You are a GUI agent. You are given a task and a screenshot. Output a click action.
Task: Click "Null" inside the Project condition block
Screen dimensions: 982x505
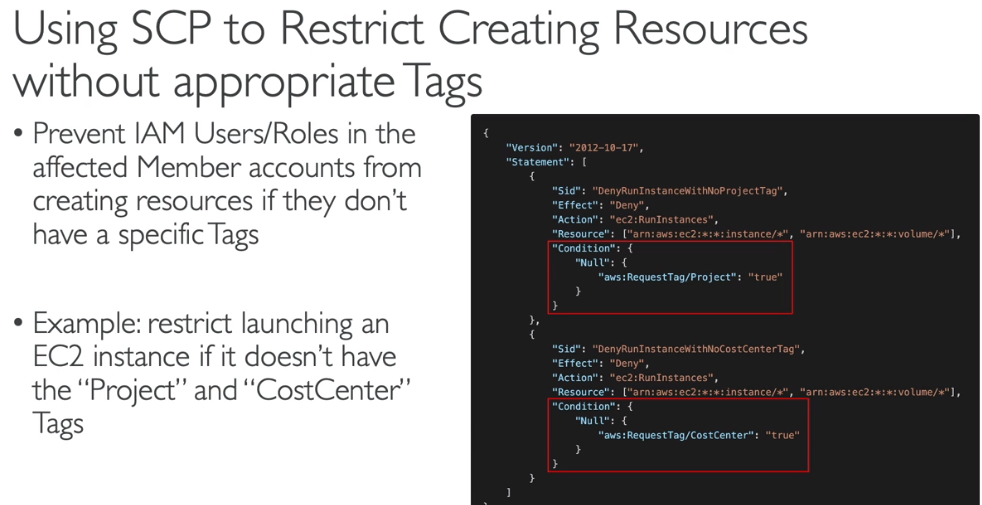[x=593, y=263]
